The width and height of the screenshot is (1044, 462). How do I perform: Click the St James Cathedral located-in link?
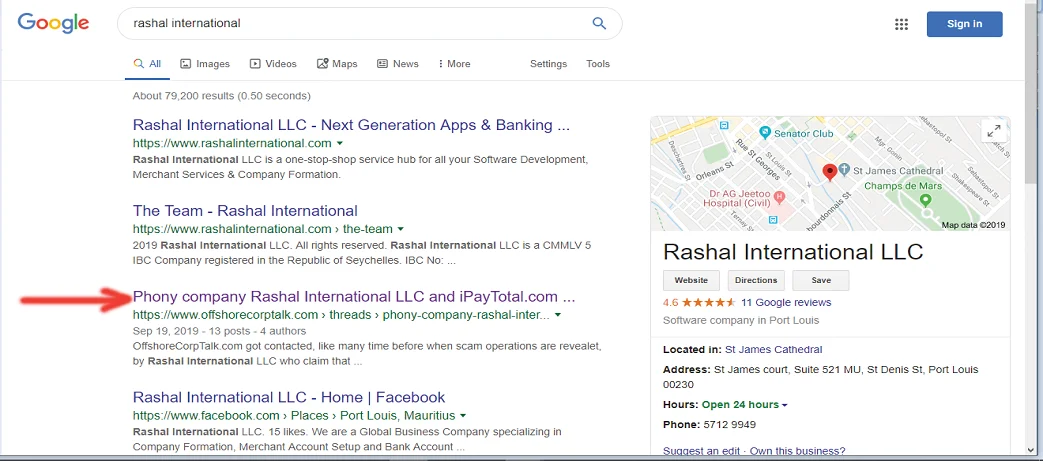tap(774, 349)
